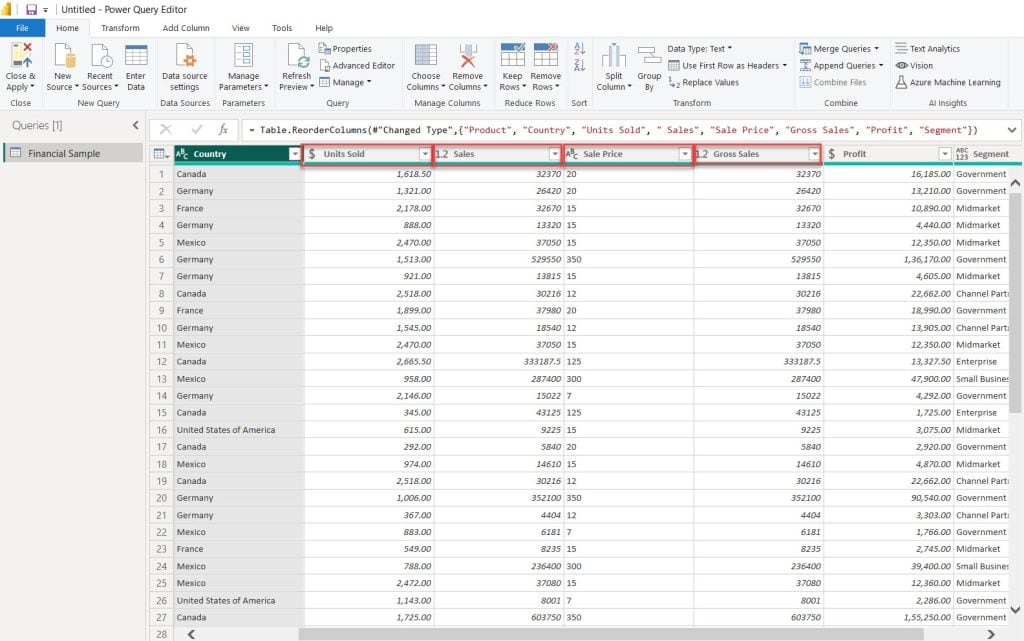Click the Vision AI insight
The height and width of the screenshot is (641, 1024).
[914, 66]
